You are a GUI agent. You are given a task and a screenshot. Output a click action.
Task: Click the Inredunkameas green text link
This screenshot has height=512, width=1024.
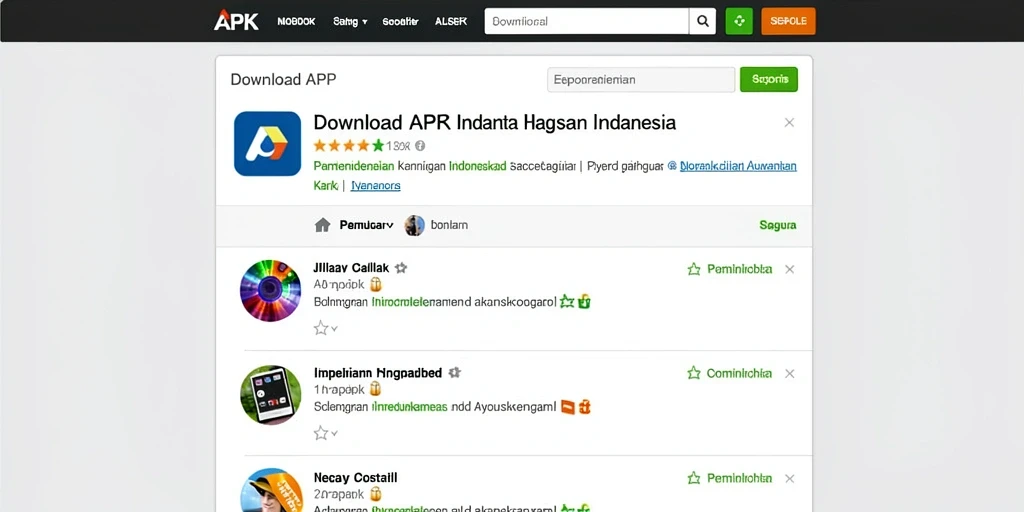point(409,407)
